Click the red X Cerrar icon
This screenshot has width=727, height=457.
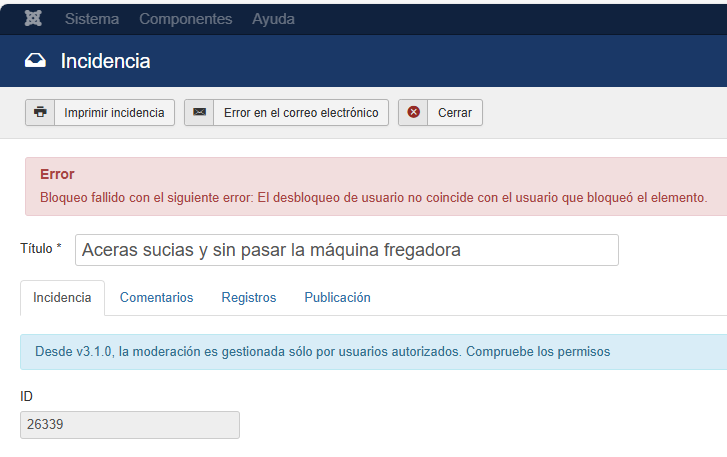tap(414, 113)
